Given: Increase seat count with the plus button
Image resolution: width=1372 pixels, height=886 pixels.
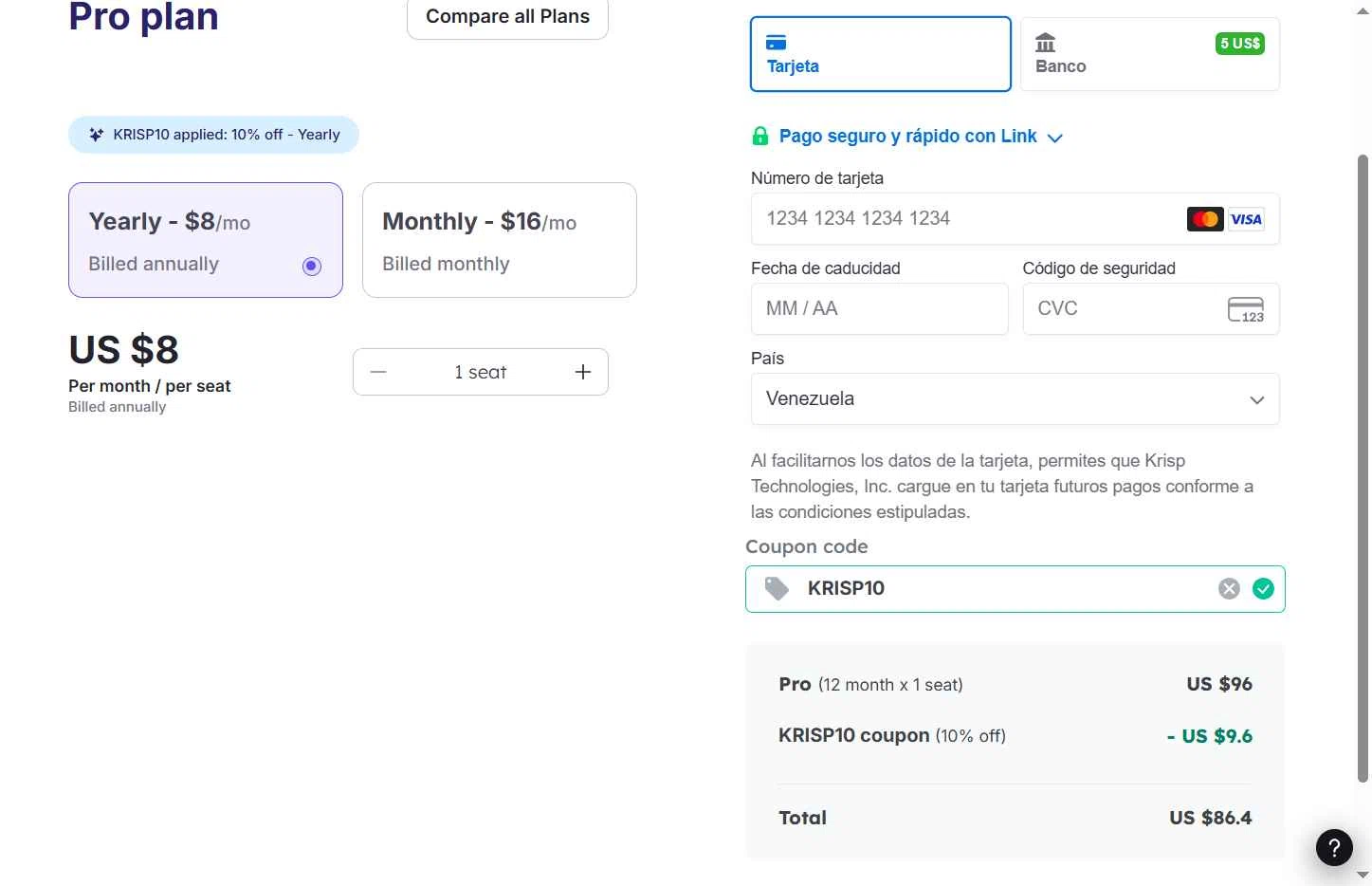Looking at the screenshot, I should pyautogui.click(x=583, y=372).
